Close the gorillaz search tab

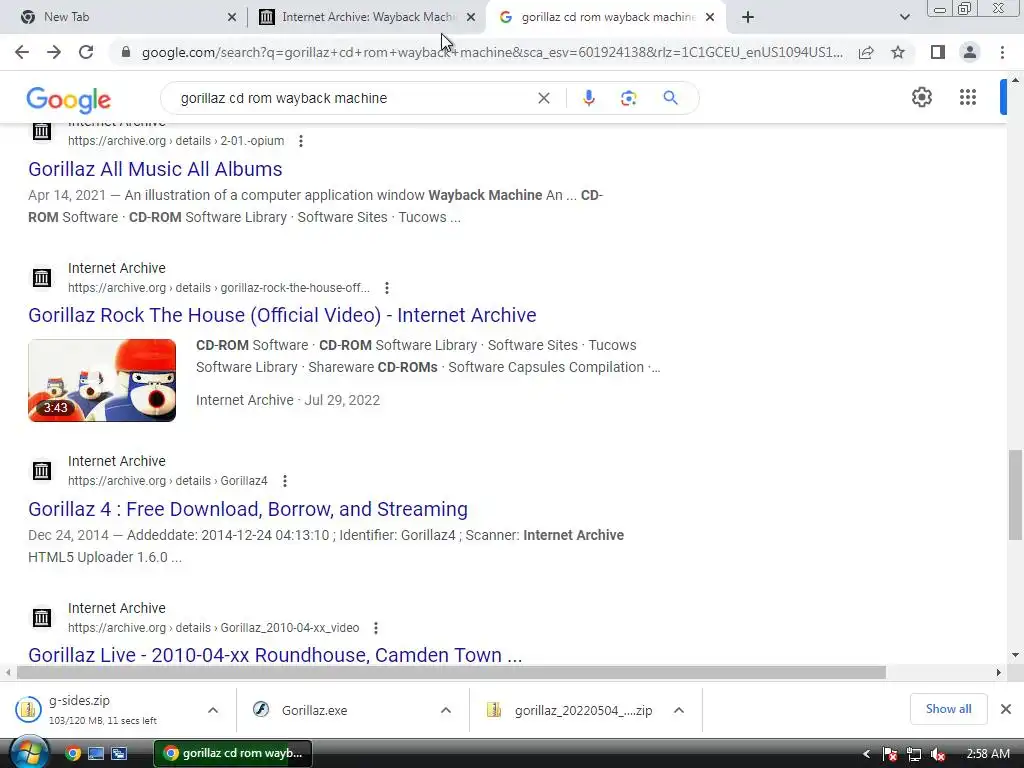tap(710, 18)
